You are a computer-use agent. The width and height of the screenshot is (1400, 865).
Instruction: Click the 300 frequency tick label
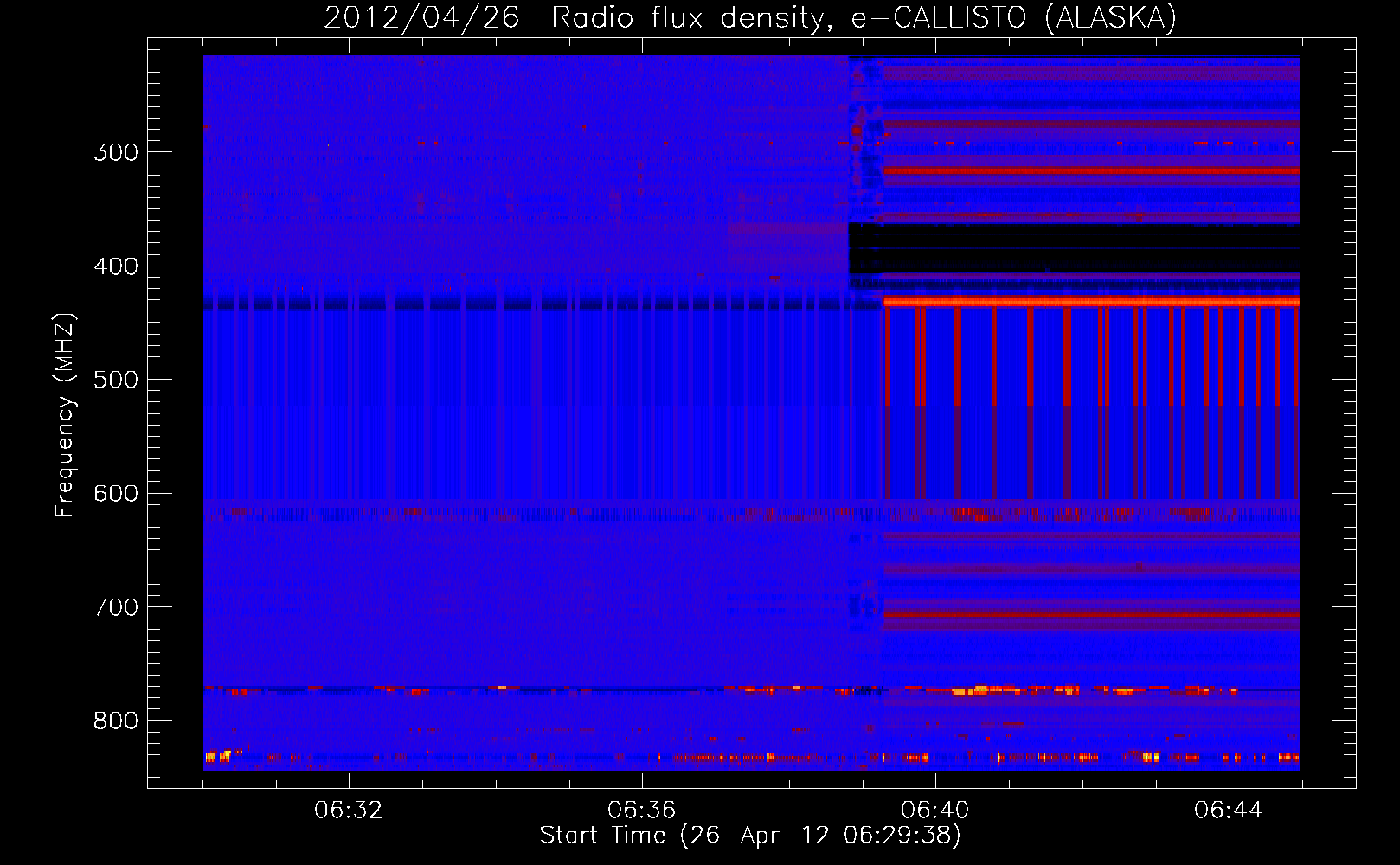click(116, 152)
